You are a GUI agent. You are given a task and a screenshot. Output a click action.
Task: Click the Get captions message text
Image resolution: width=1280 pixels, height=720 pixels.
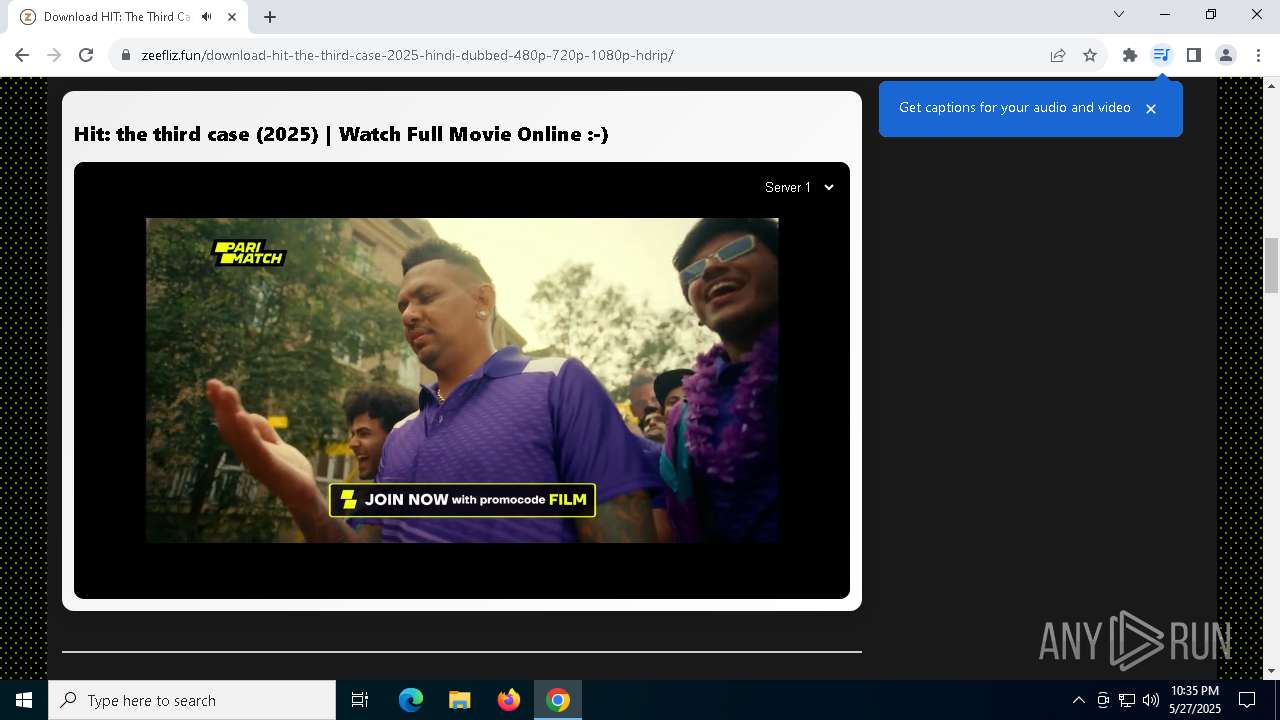tap(1015, 108)
